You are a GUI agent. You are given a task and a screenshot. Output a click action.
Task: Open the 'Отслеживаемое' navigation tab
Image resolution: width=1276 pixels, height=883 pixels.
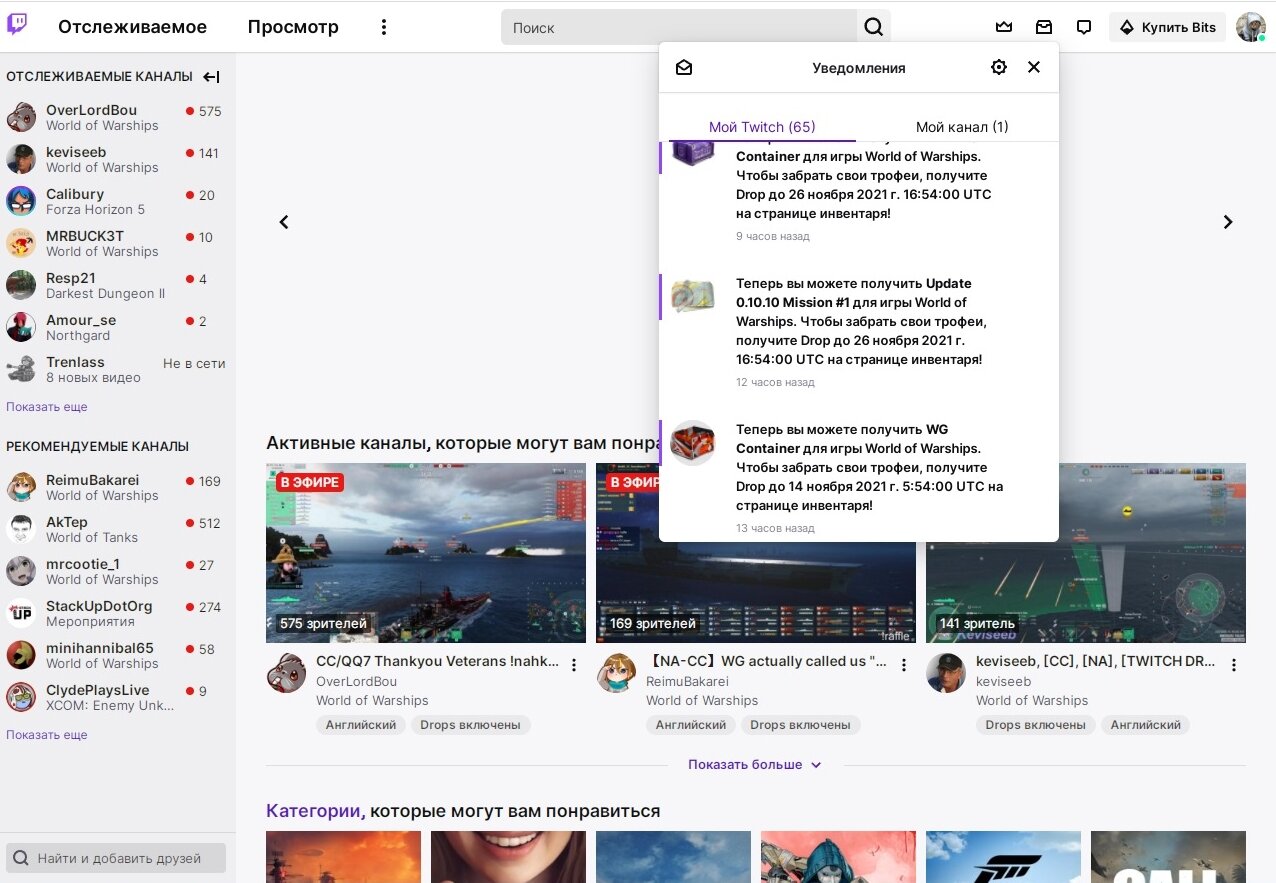[x=132, y=27]
